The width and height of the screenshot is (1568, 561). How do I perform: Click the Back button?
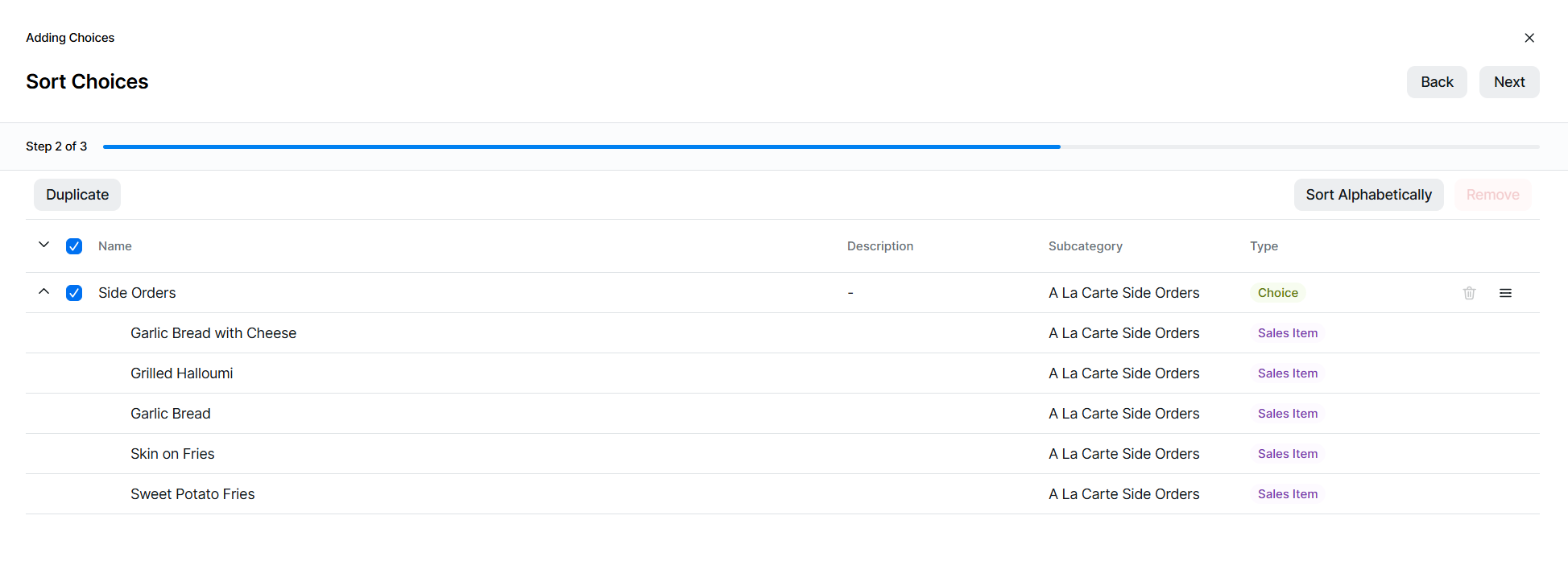click(1436, 82)
